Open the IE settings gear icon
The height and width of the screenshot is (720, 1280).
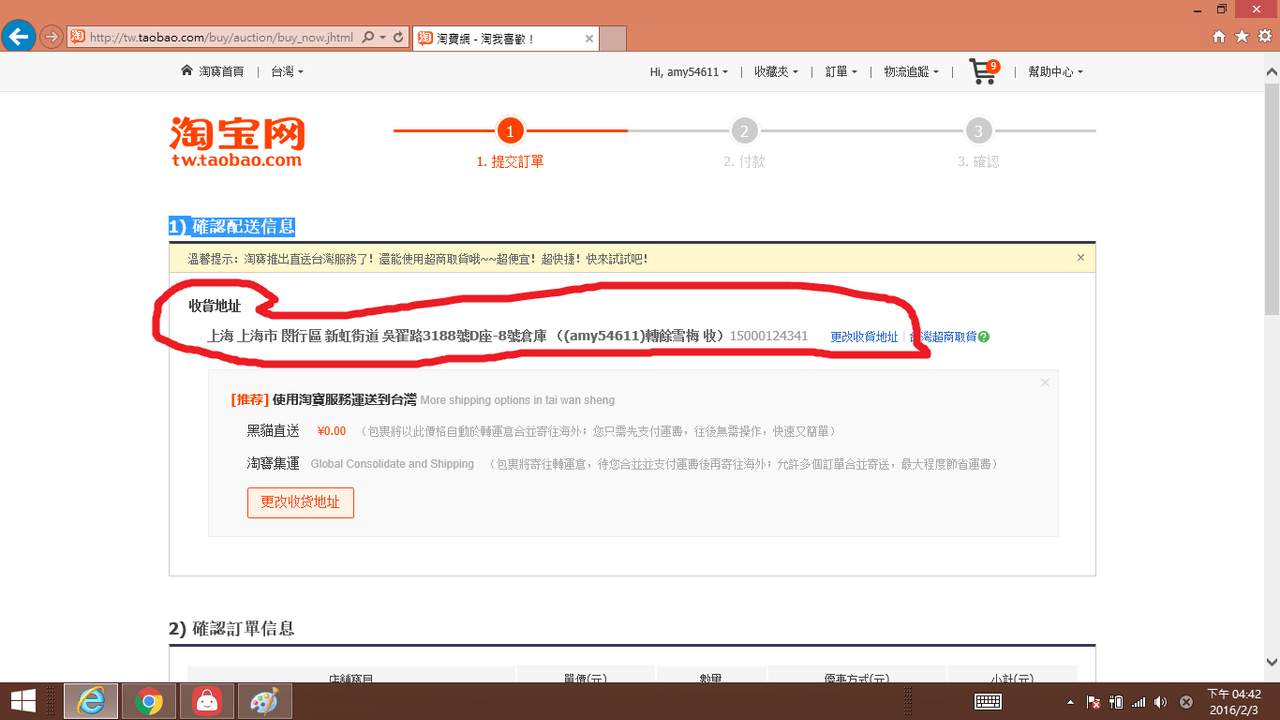pyautogui.click(x=1265, y=37)
